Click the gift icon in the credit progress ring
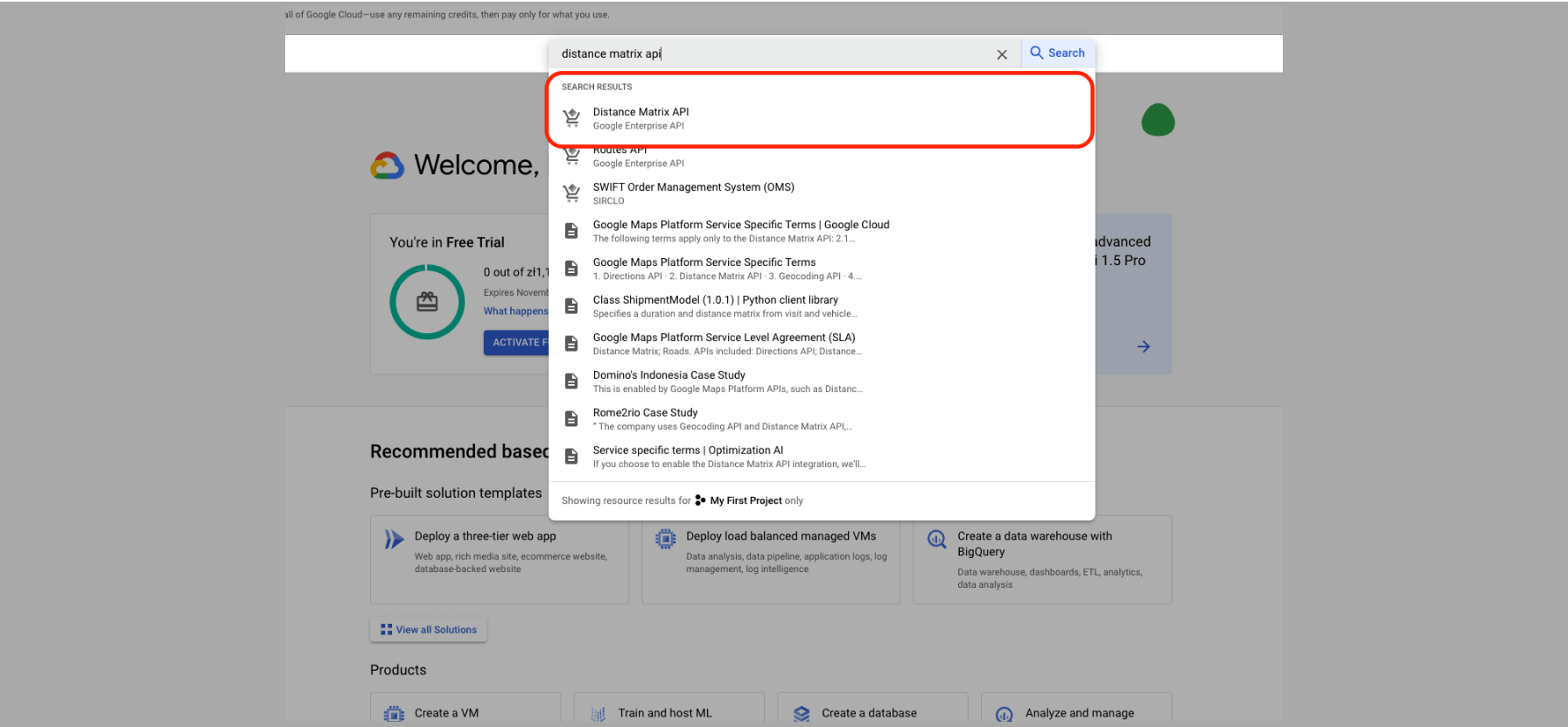 click(427, 302)
